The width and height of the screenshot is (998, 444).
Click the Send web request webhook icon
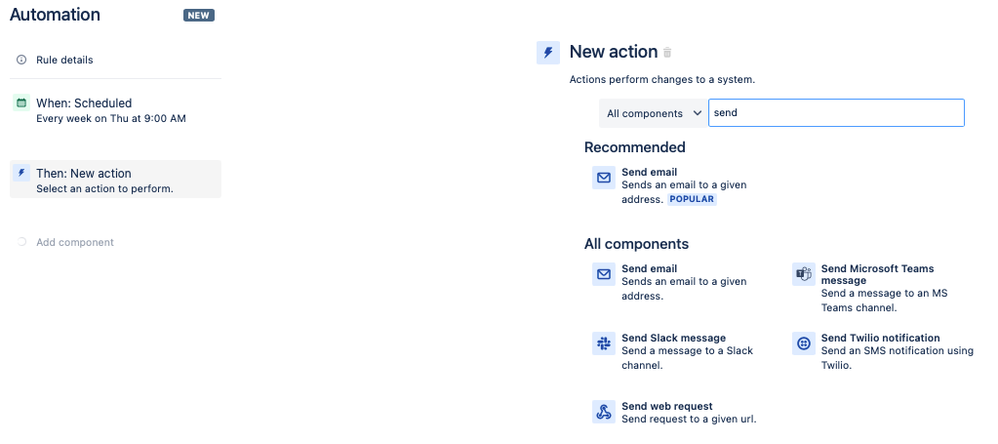pyautogui.click(x=603, y=412)
